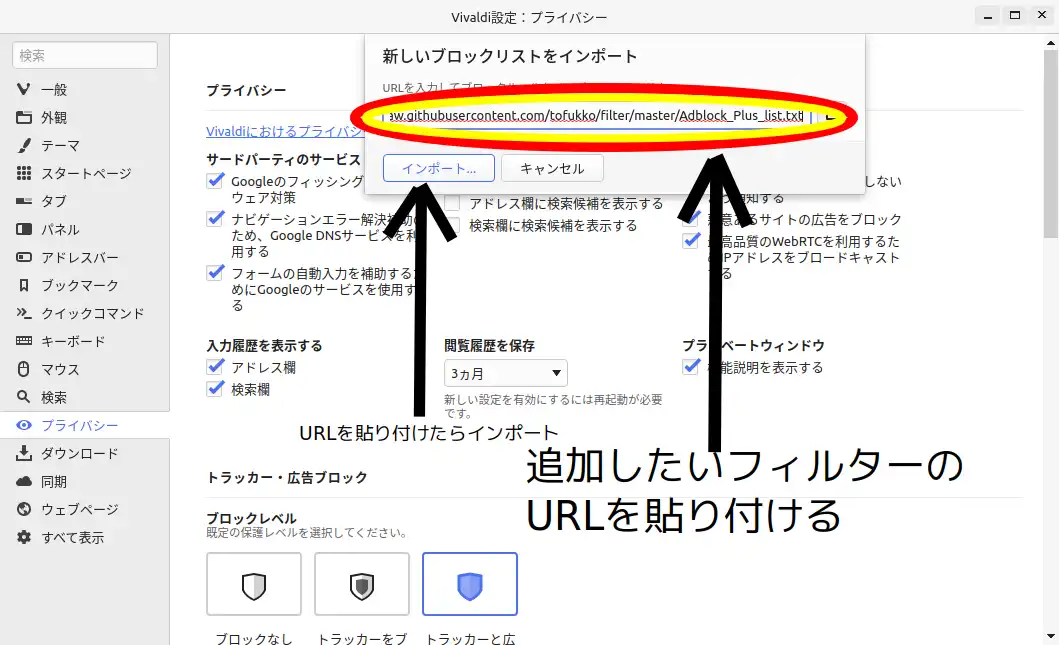Toggle 検索欄に検索候補を表示する checkbox
This screenshot has height=645, width=1059.
click(453, 225)
